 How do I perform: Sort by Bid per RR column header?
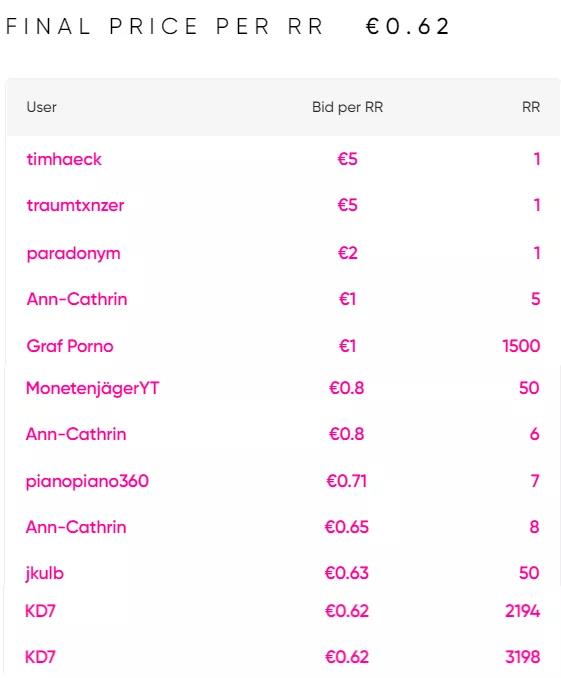coord(347,107)
